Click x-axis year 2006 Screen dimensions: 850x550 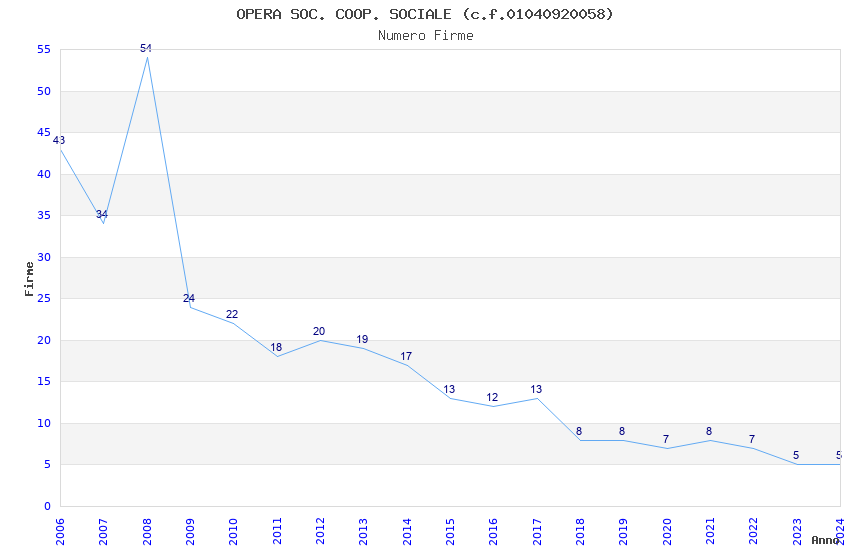[x=60, y=532]
